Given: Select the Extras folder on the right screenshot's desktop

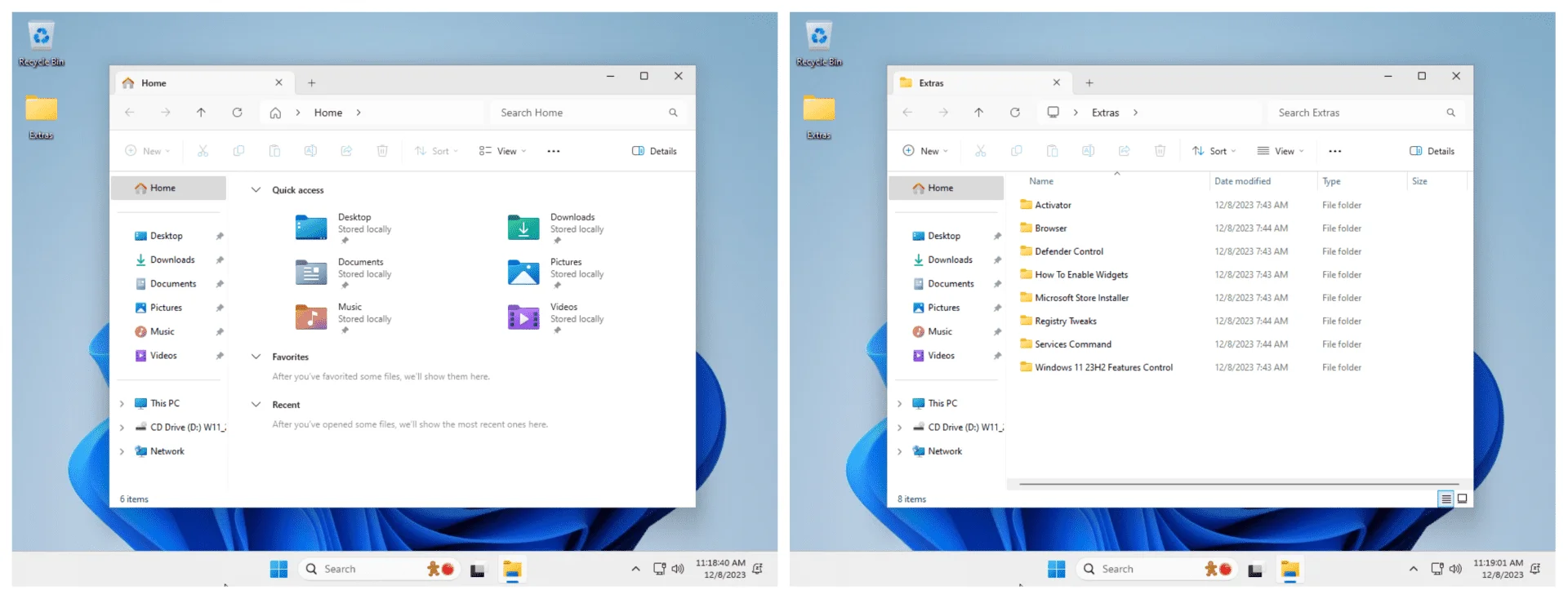Looking at the screenshot, I should tap(818, 118).
